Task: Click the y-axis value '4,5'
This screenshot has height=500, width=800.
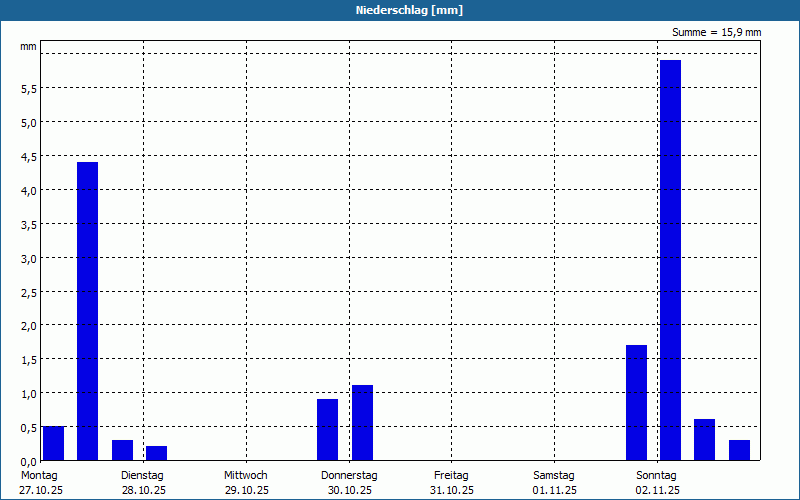Action: (29, 157)
